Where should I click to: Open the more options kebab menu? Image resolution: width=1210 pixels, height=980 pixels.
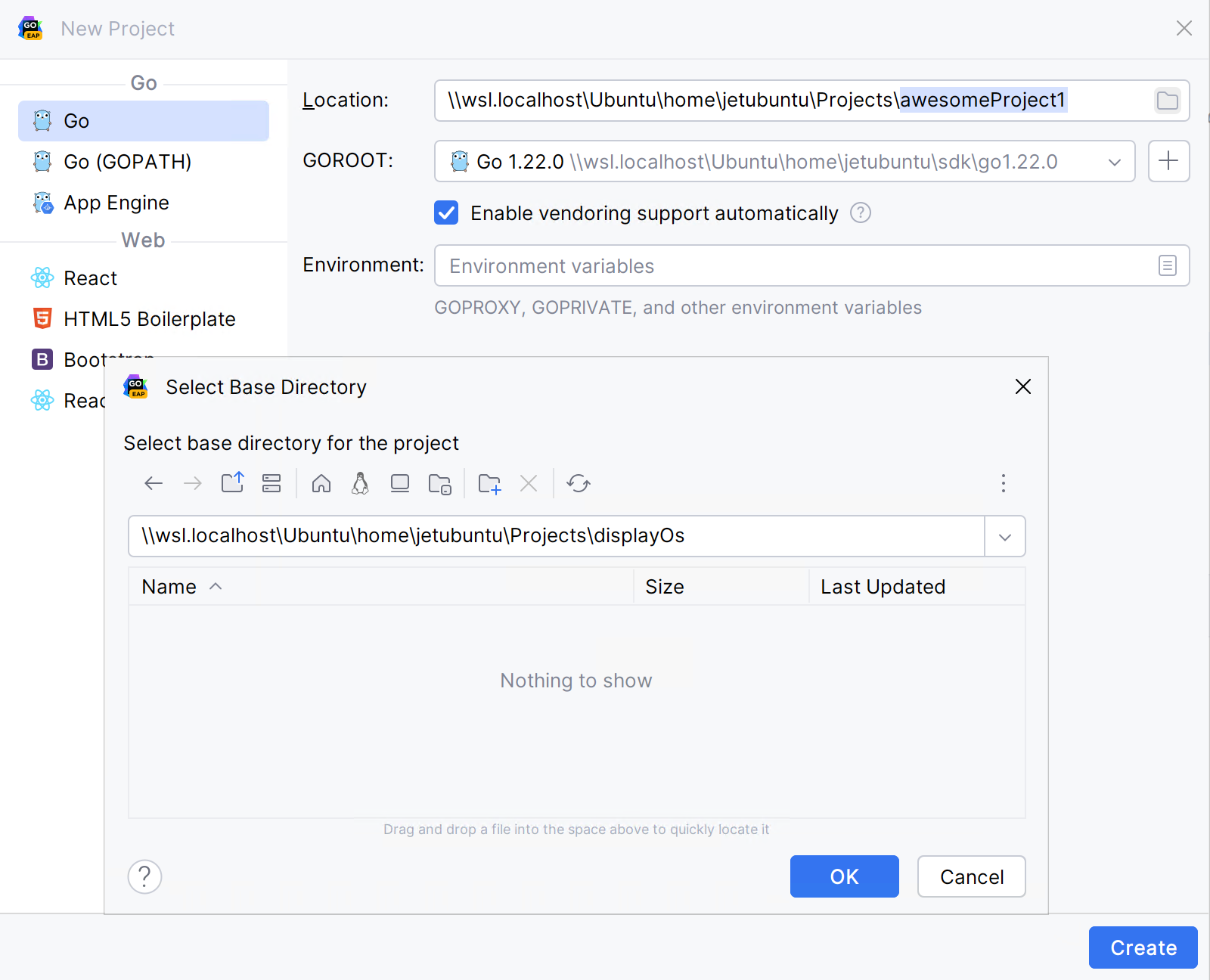pyautogui.click(x=1004, y=483)
